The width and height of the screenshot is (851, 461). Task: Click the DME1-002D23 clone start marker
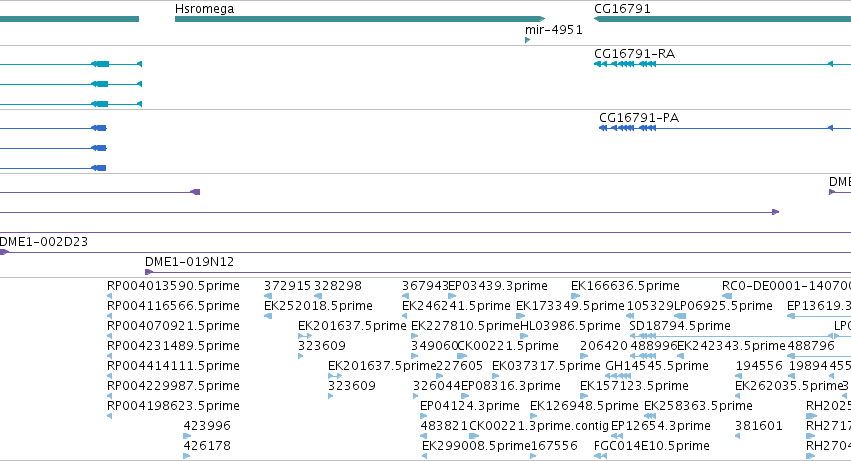pos(4,252)
